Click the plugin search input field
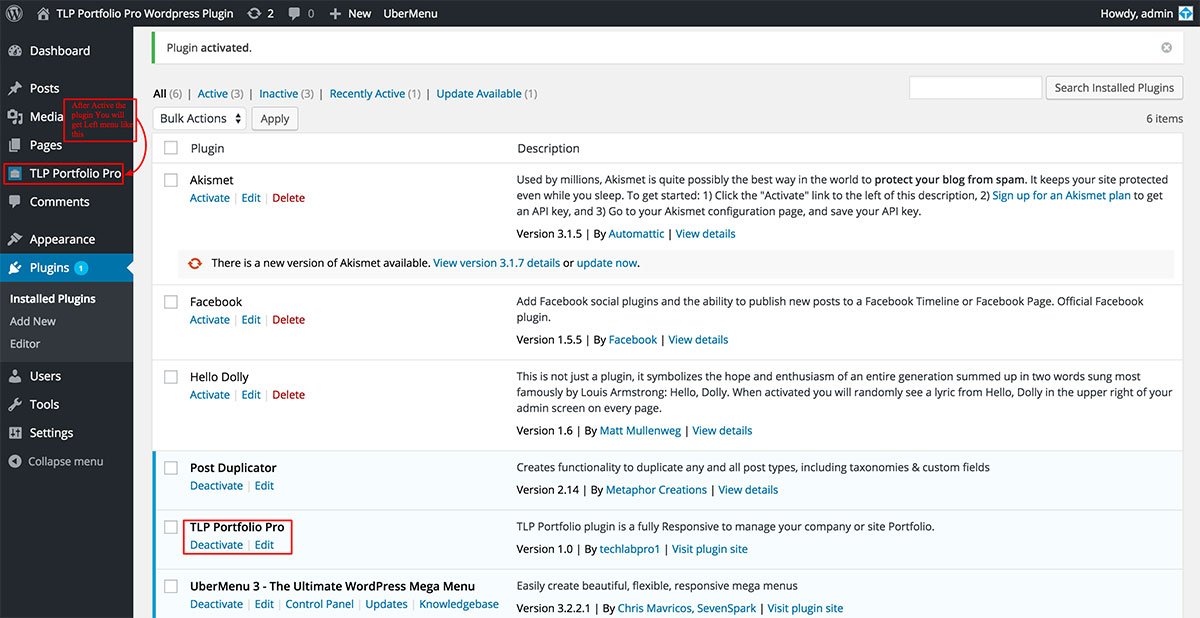The height and width of the screenshot is (618, 1200). coord(975,87)
